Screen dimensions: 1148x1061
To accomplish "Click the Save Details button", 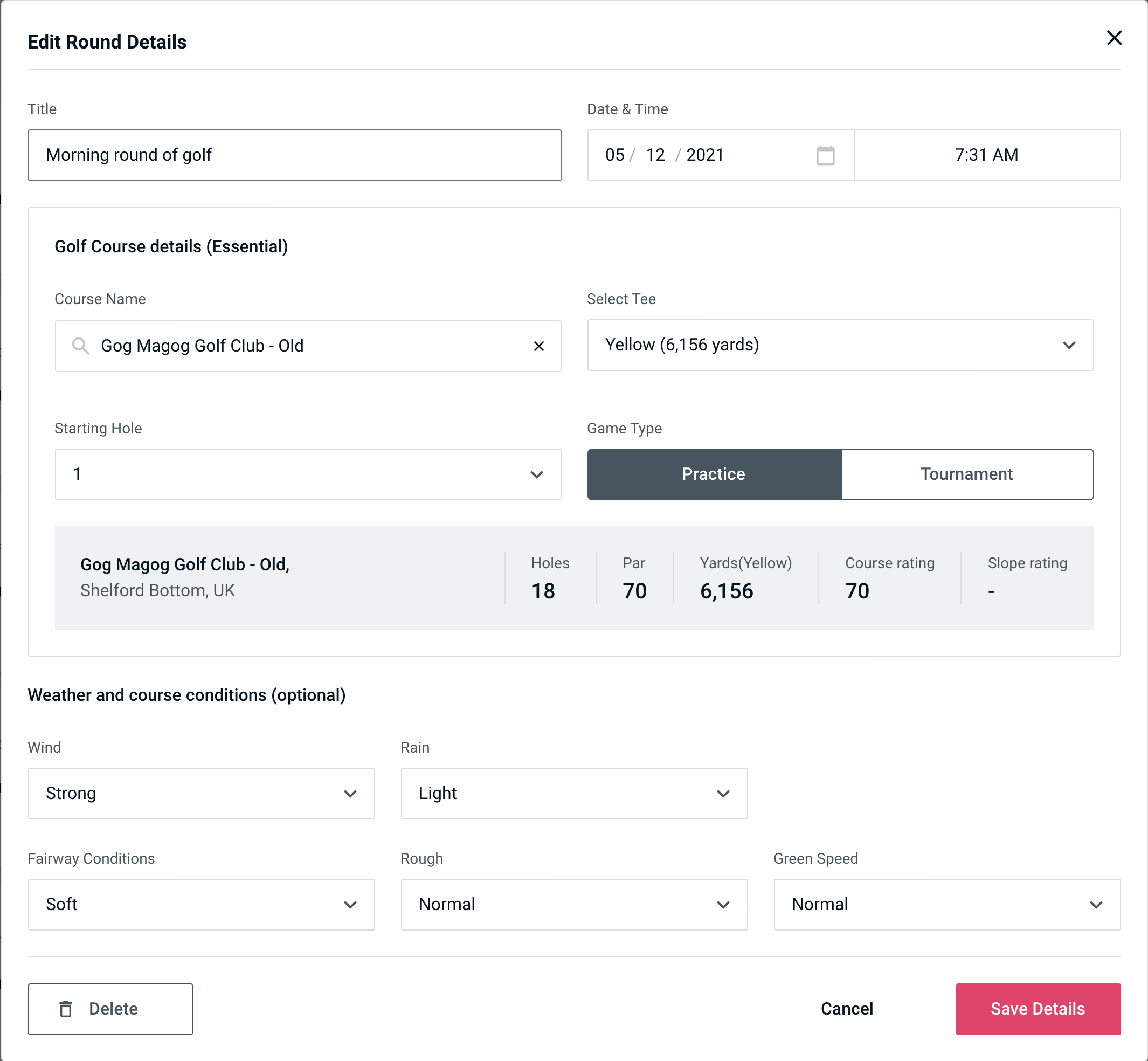I will tap(1037, 1008).
